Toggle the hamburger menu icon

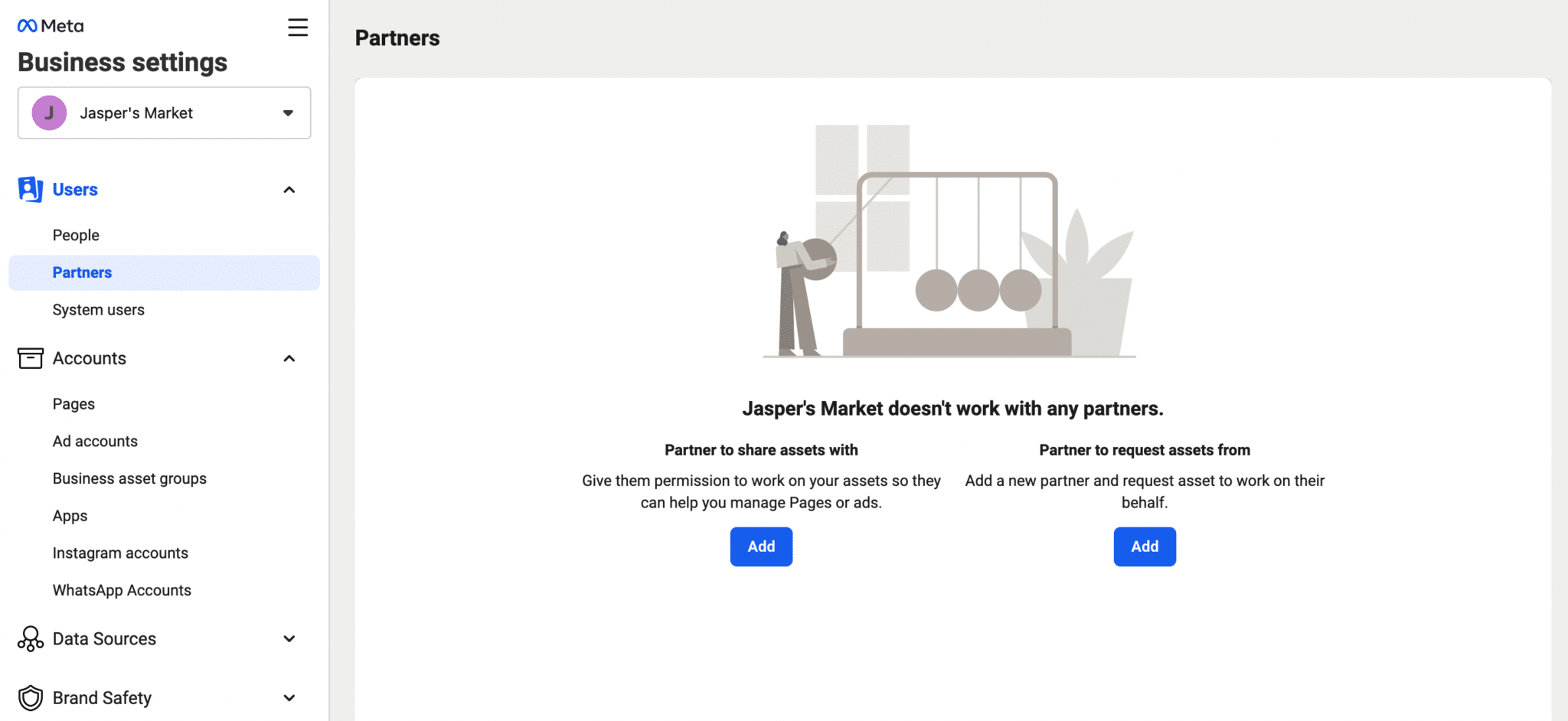(298, 28)
